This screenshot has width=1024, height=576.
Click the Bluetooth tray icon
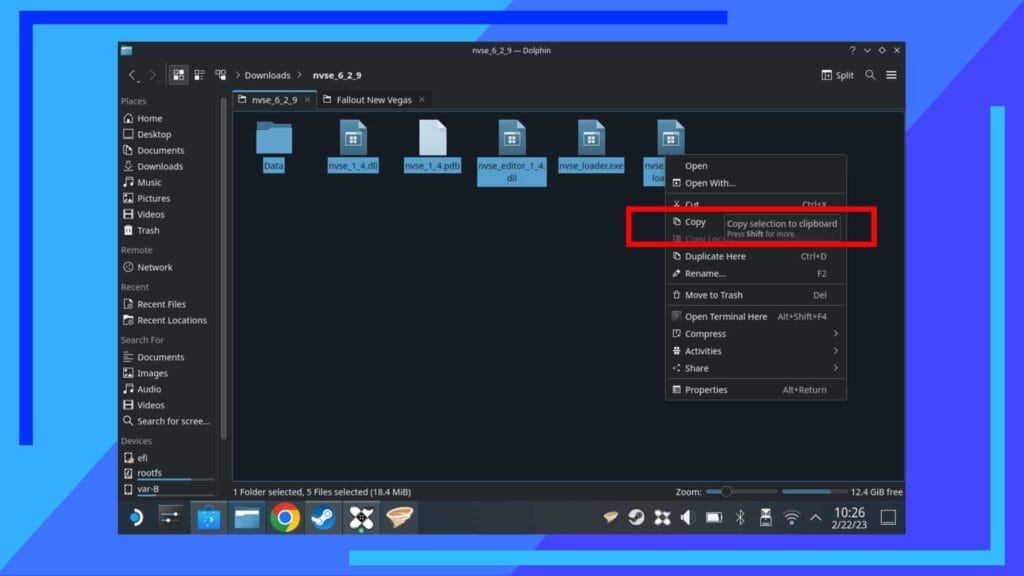[x=740, y=518]
